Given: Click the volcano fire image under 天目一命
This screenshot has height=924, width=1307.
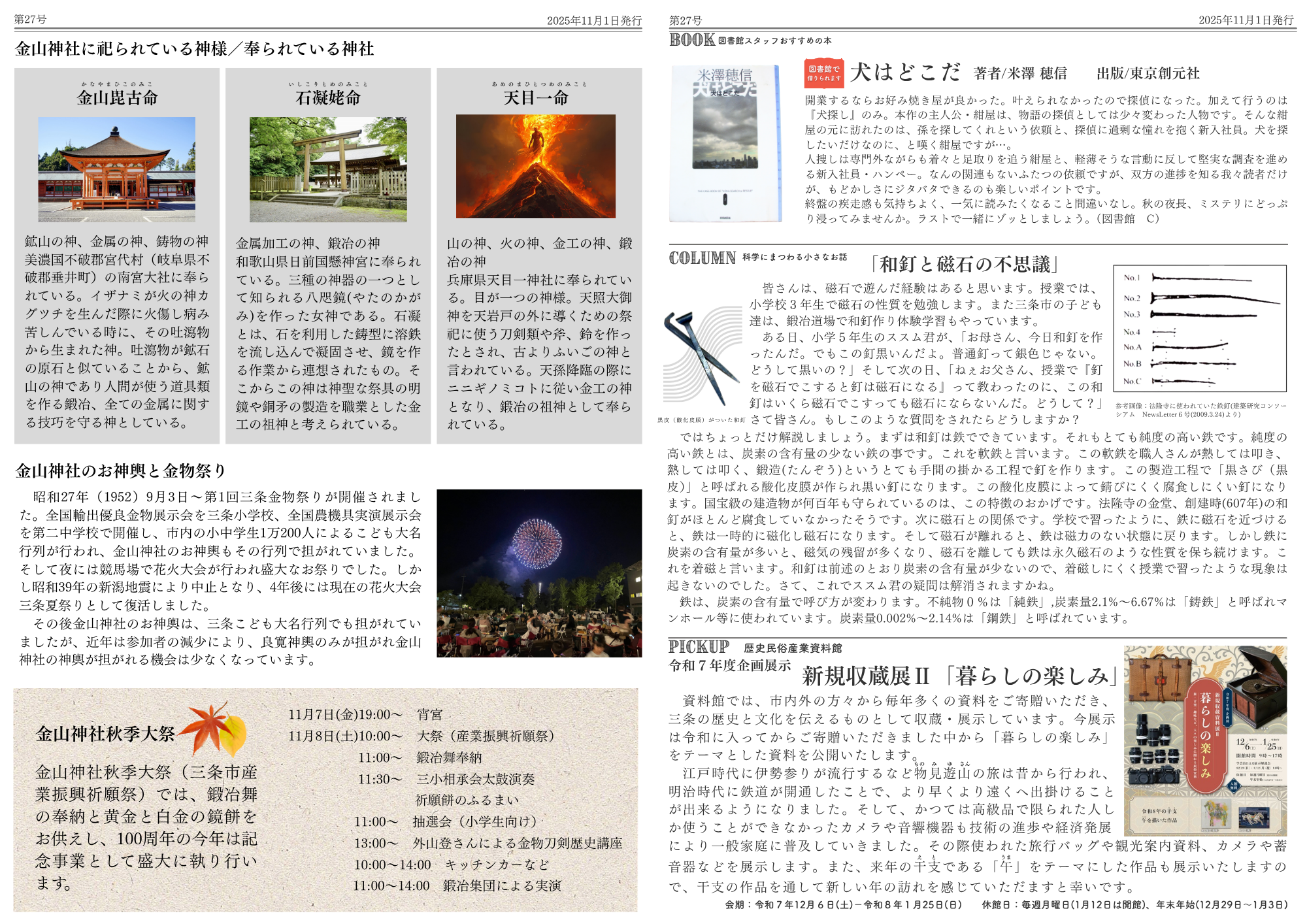Looking at the screenshot, I should click(535, 167).
